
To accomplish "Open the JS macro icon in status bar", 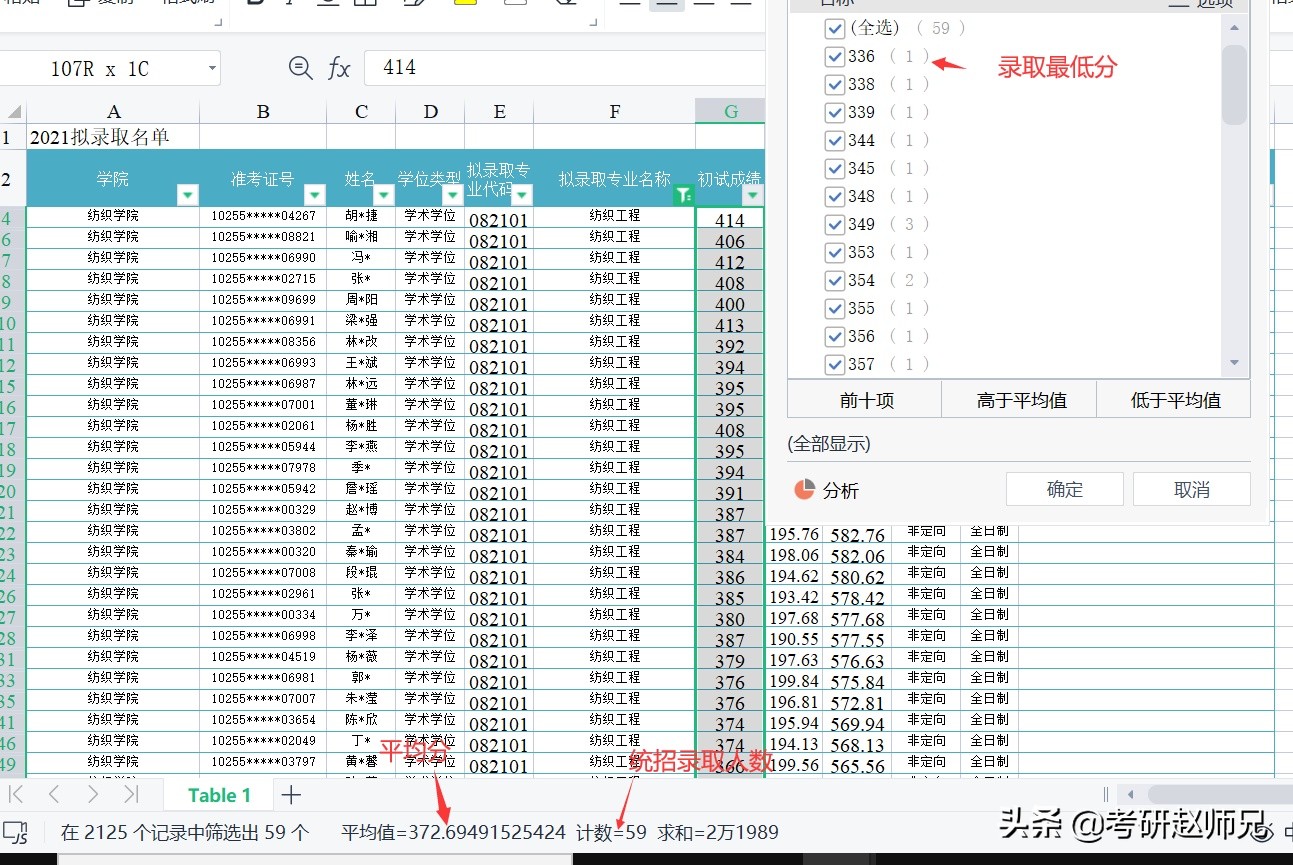I will coord(14,830).
